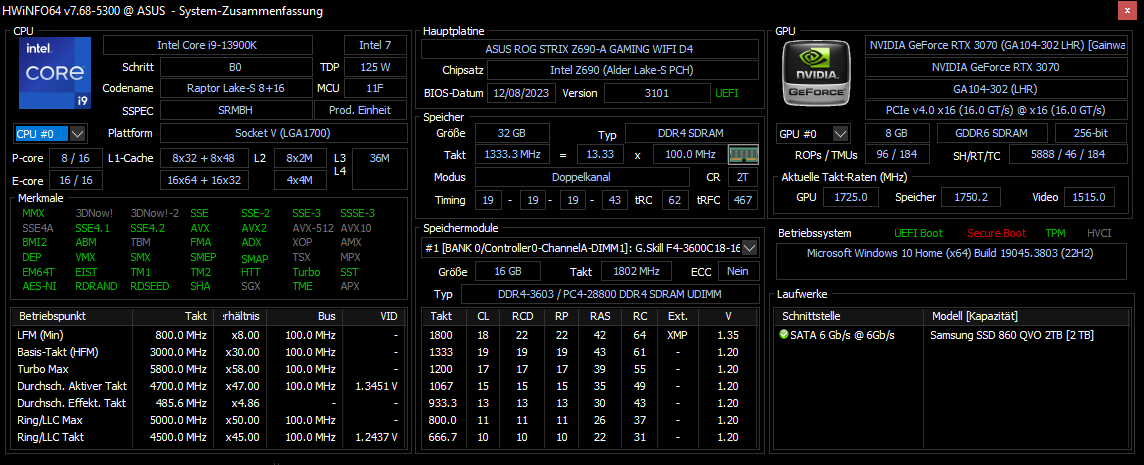
Task: Click the VID column header in CPU table
Action: [x=373, y=317]
